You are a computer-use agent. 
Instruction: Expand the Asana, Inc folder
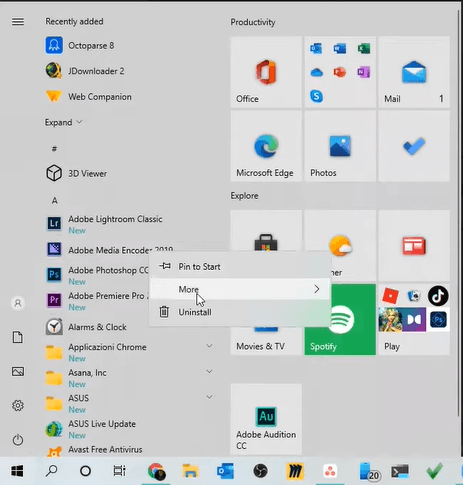209,371
